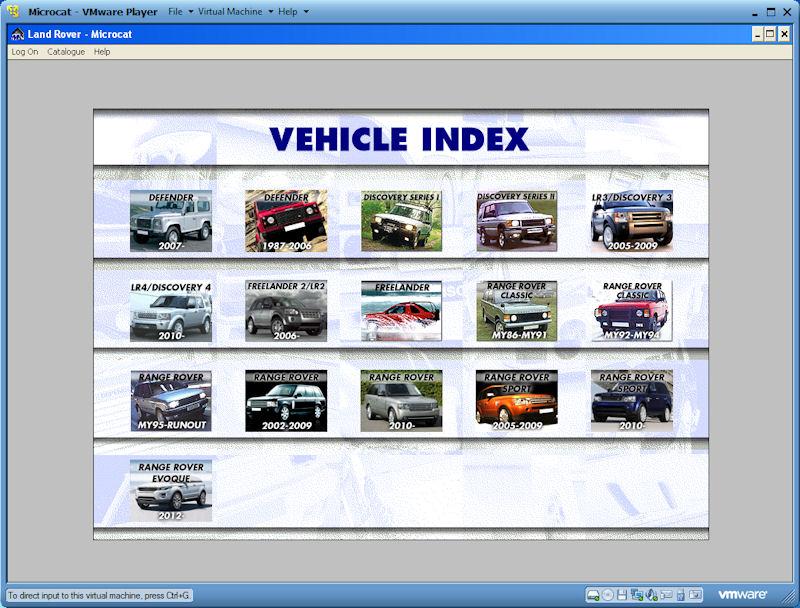Open LR3/Discovery 3 2005-2009 catalogue
The height and width of the screenshot is (608, 800).
click(x=631, y=221)
